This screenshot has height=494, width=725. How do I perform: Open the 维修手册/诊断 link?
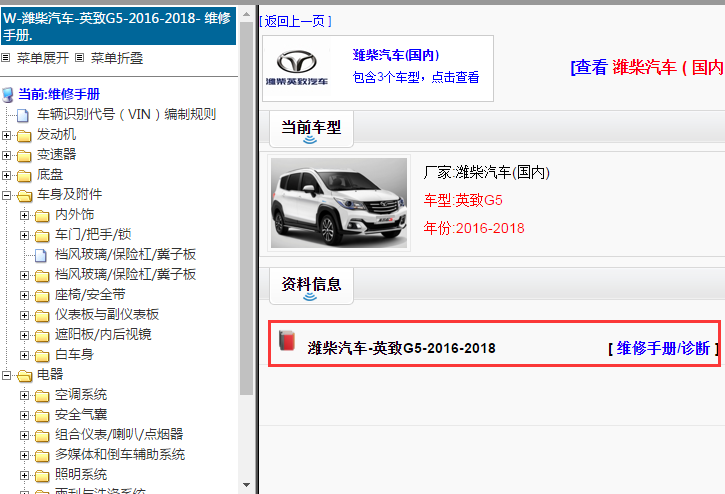click(x=663, y=348)
